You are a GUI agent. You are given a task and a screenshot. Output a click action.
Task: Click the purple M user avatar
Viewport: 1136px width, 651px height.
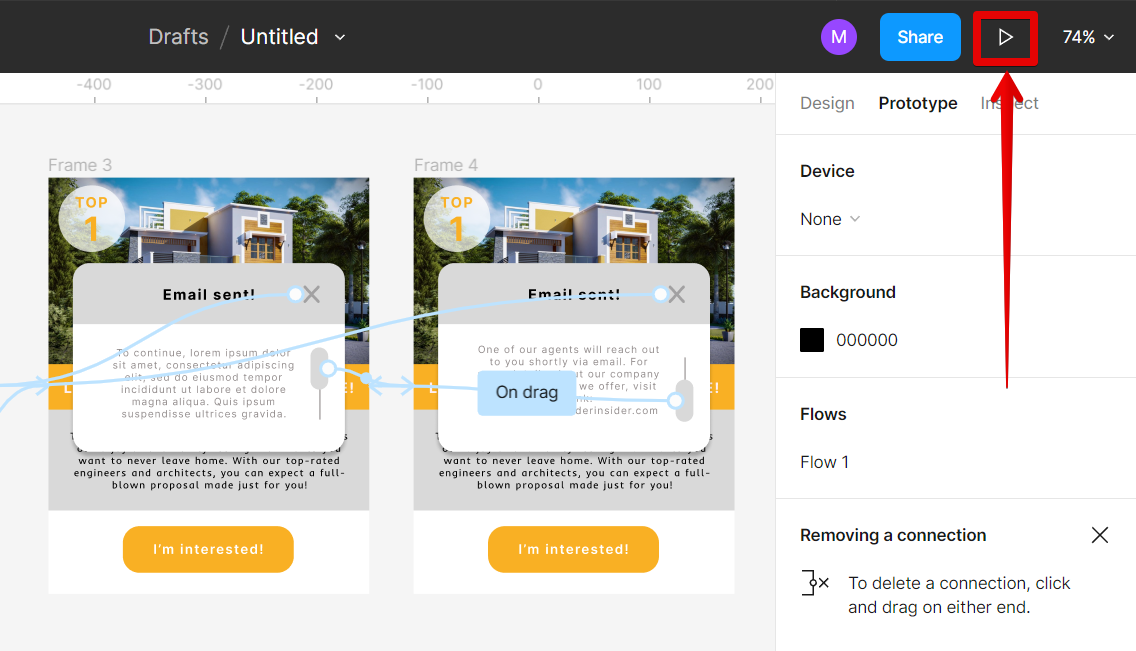(x=838, y=38)
